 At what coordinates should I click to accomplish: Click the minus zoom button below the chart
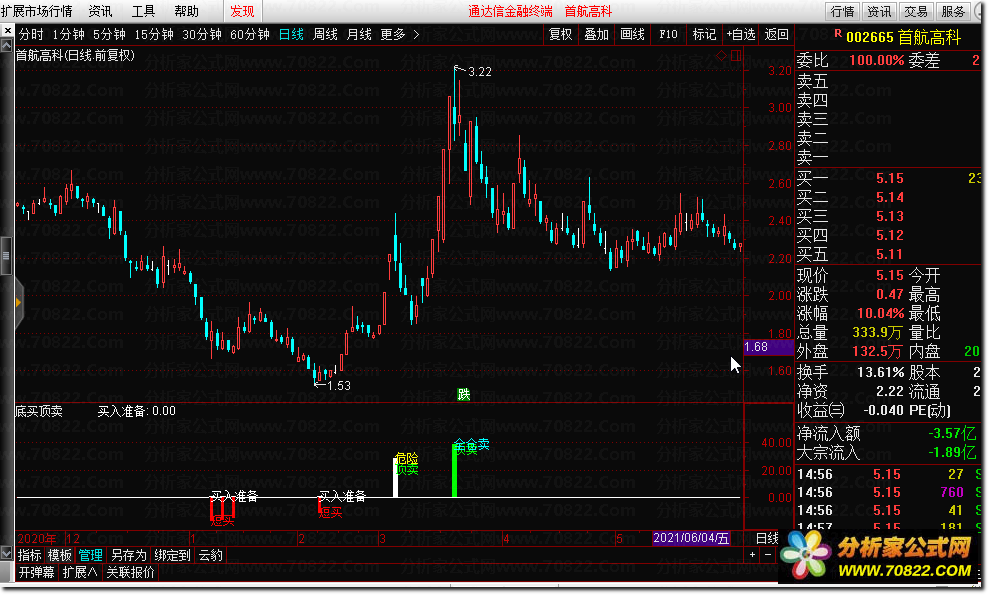click(768, 555)
